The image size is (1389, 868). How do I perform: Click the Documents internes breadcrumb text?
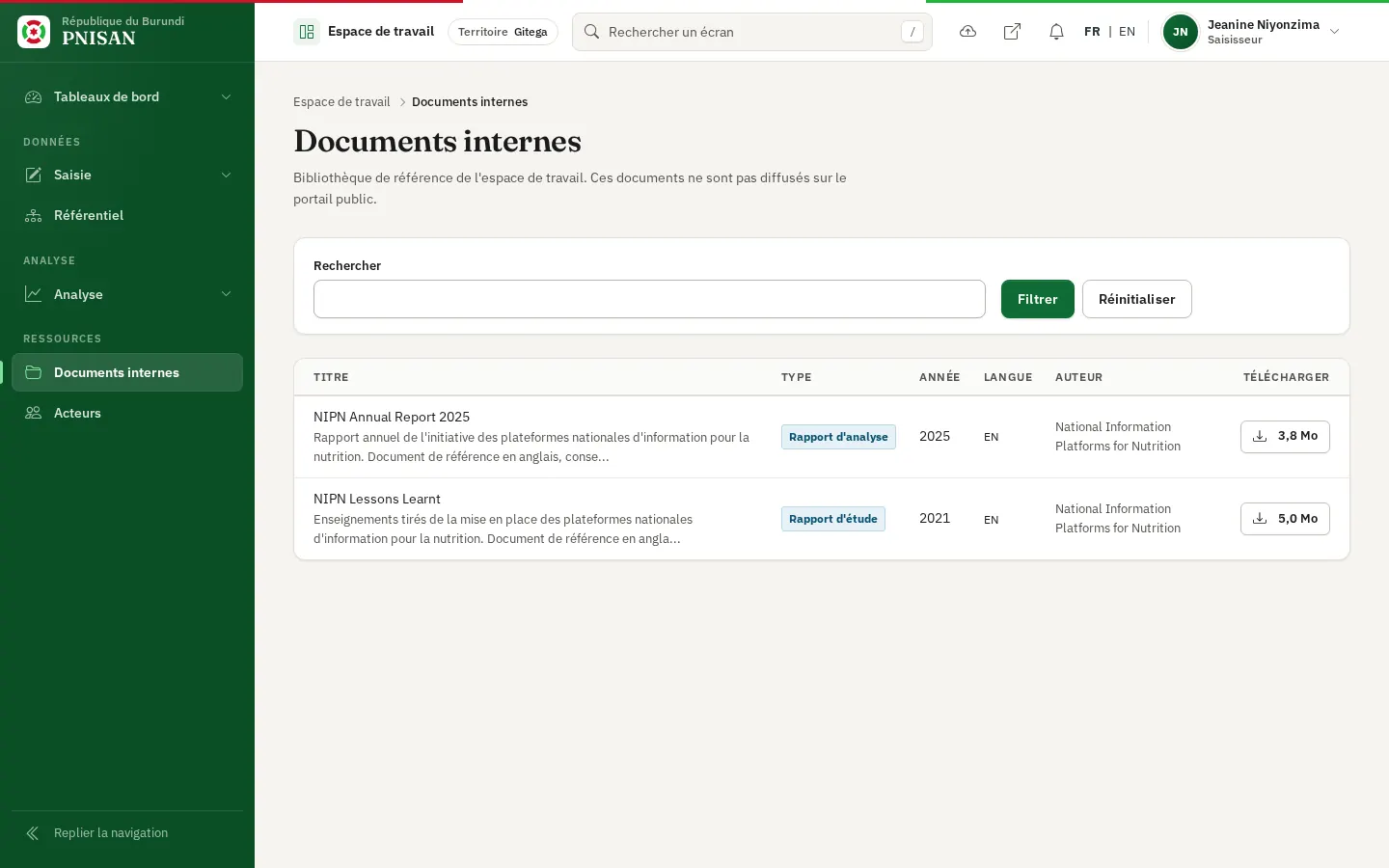[470, 102]
